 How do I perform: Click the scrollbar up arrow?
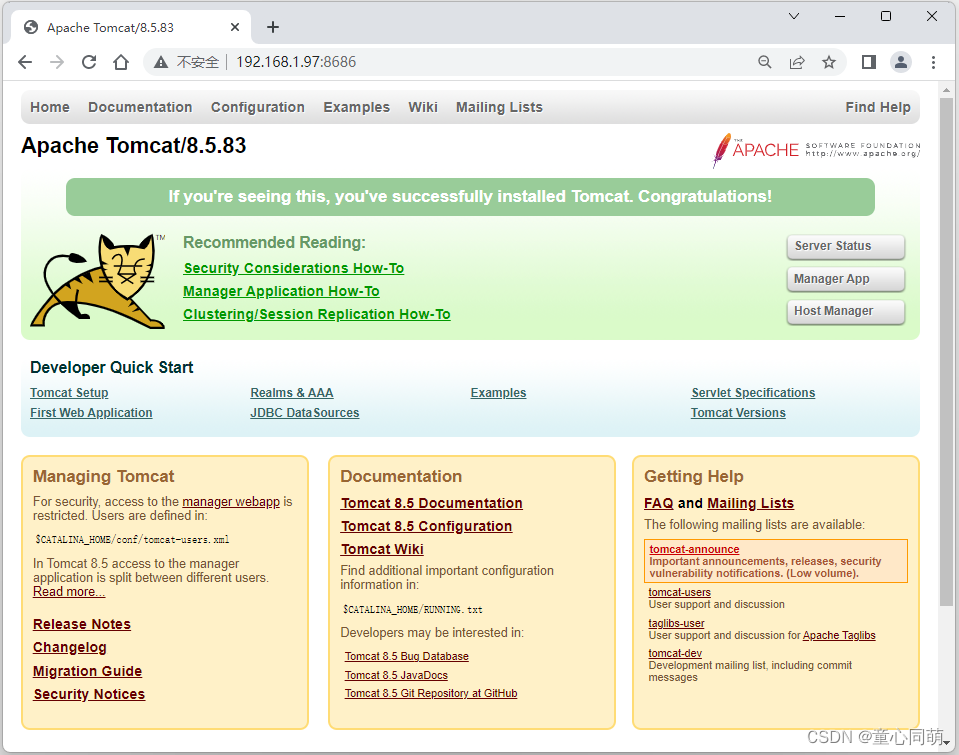pos(946,90)
